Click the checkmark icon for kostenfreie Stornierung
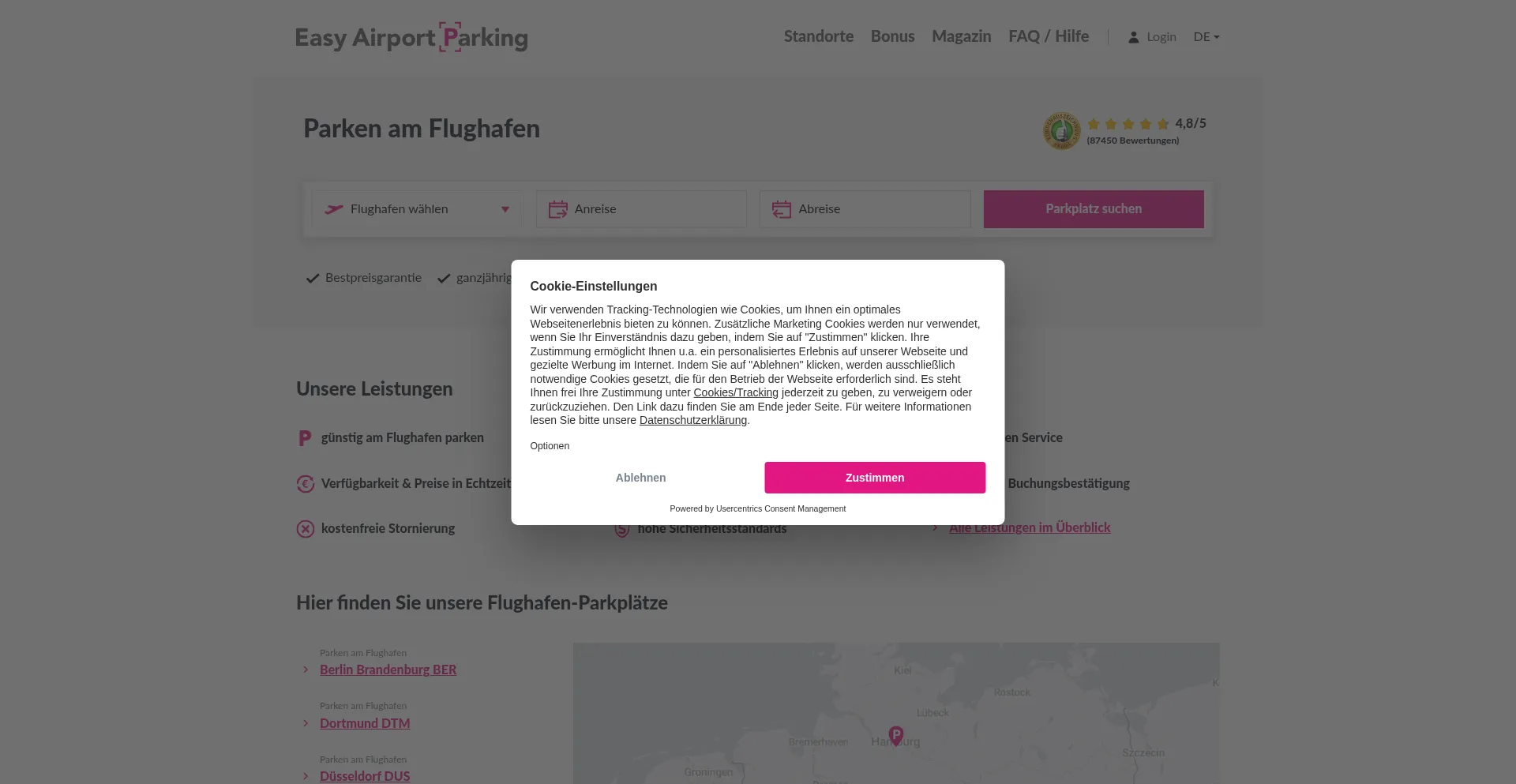 pyautogui.click(x=305, y=529)
